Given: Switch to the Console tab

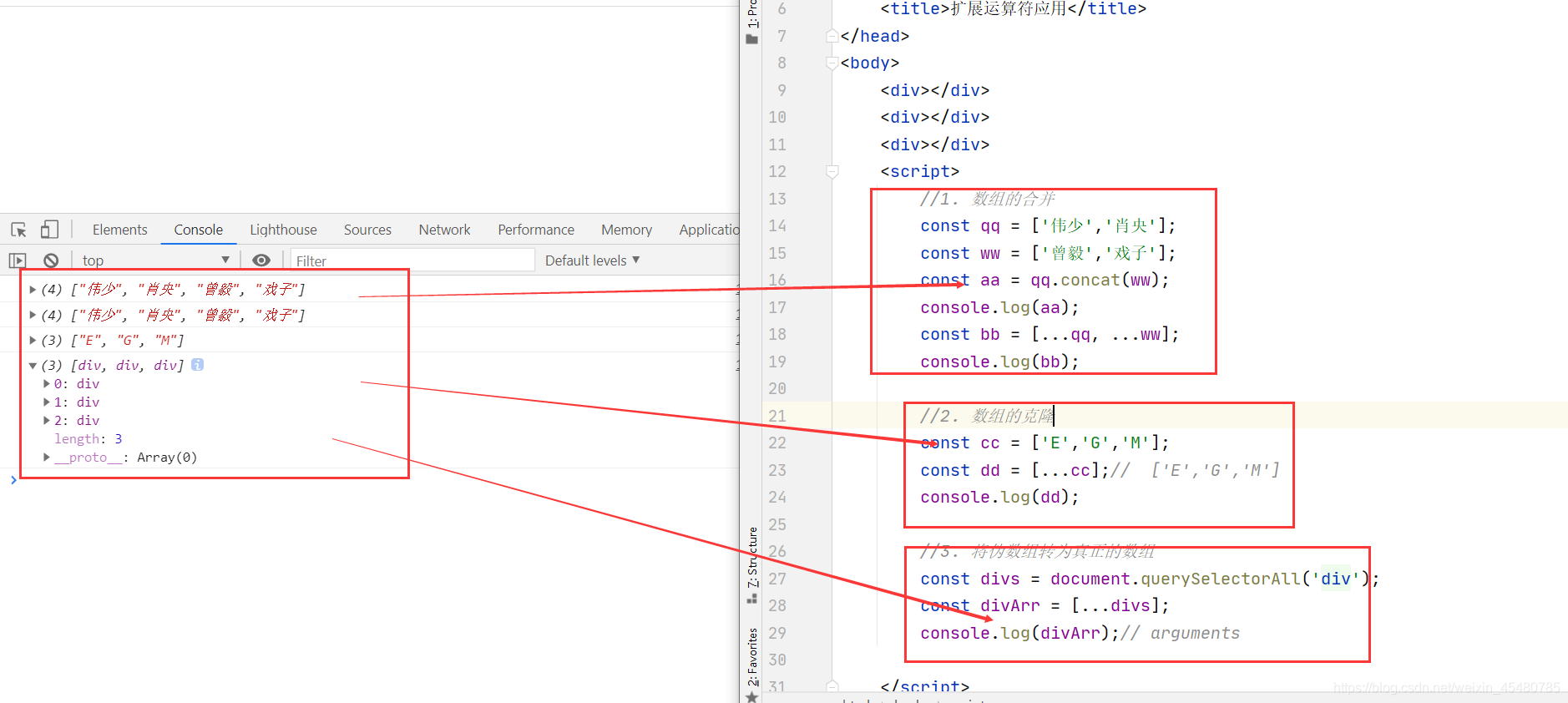Looking at the screenshot, I should [x=198, y=230].
